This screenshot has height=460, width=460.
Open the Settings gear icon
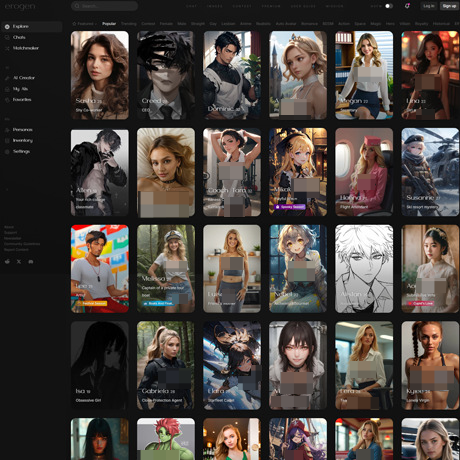(x=7, y=152)
